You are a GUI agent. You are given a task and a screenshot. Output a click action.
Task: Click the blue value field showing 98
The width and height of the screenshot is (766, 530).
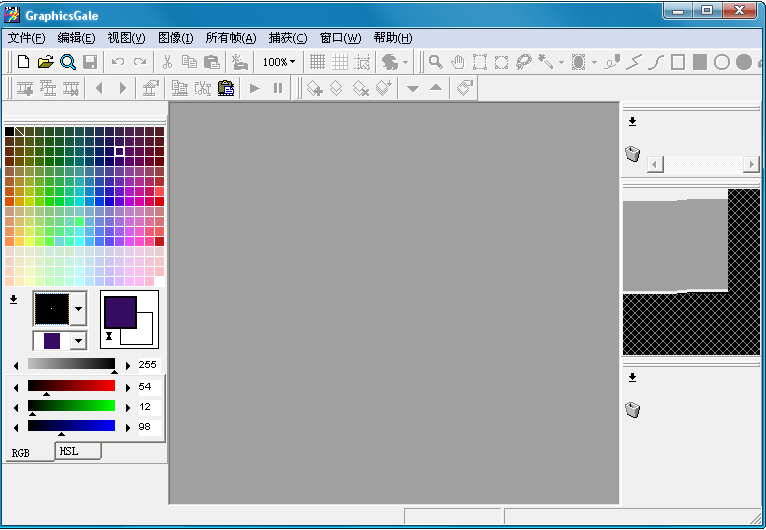pyautogui.click(x=149, y=426)
